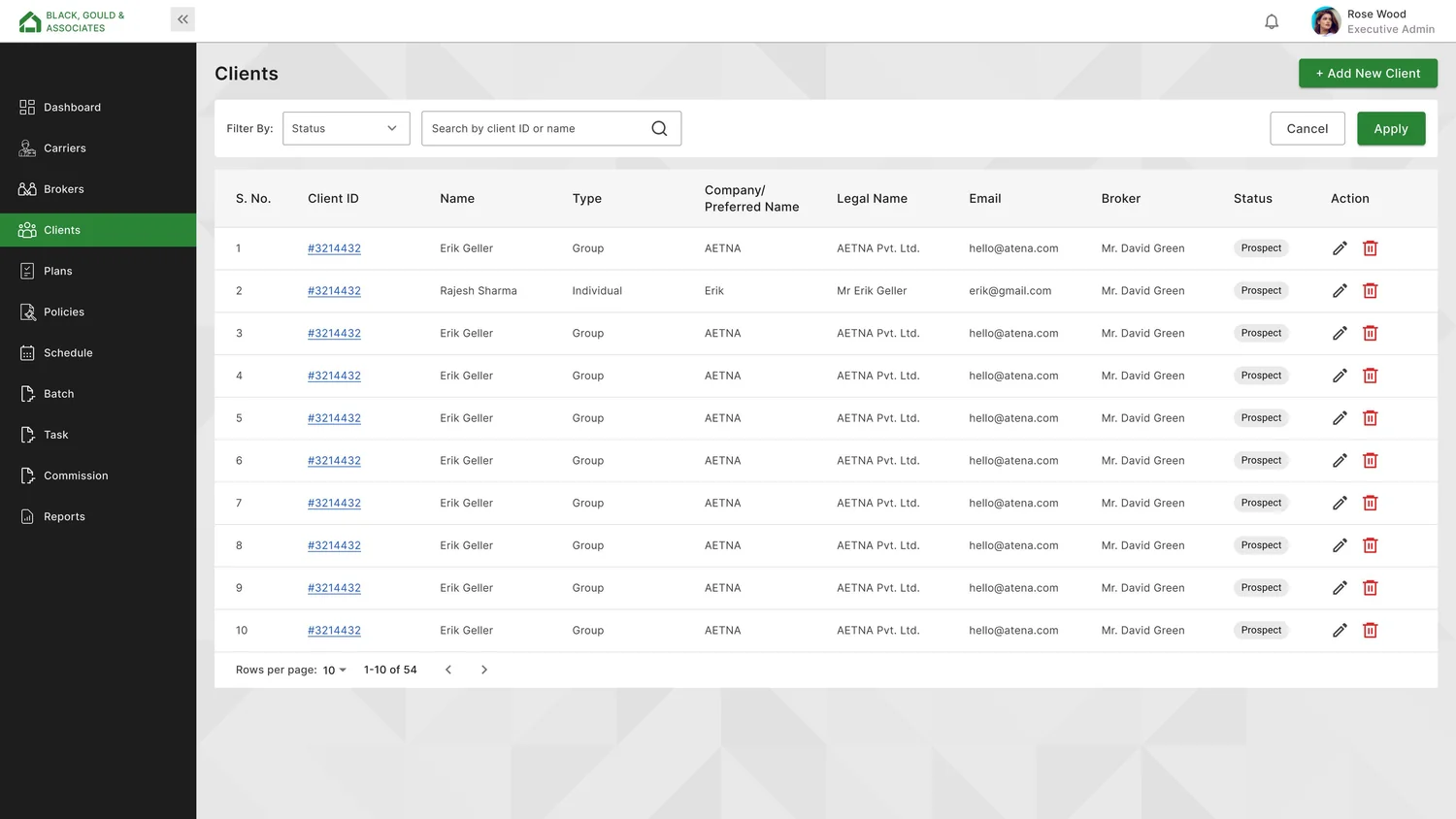Screen dimensions: 1456x819
Task: Delete client in row 8
Action: [1371, 545]
